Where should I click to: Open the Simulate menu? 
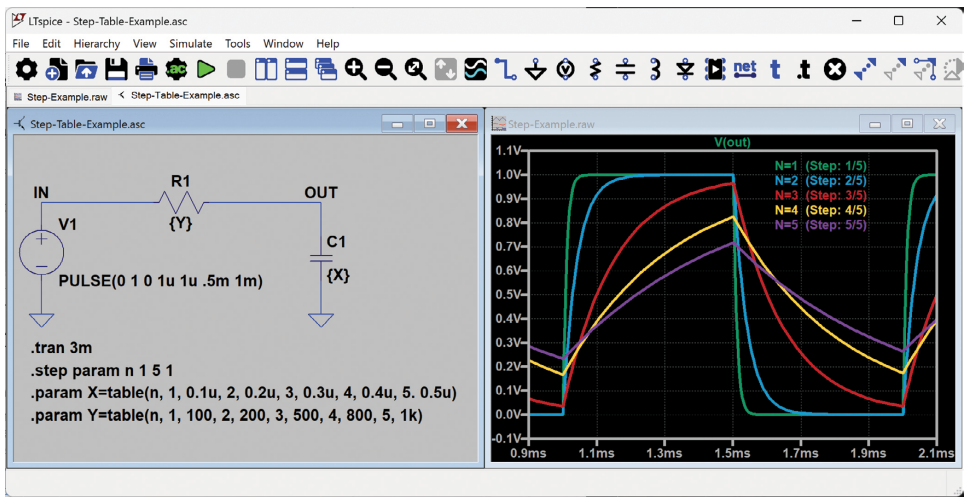click(191, 44)
